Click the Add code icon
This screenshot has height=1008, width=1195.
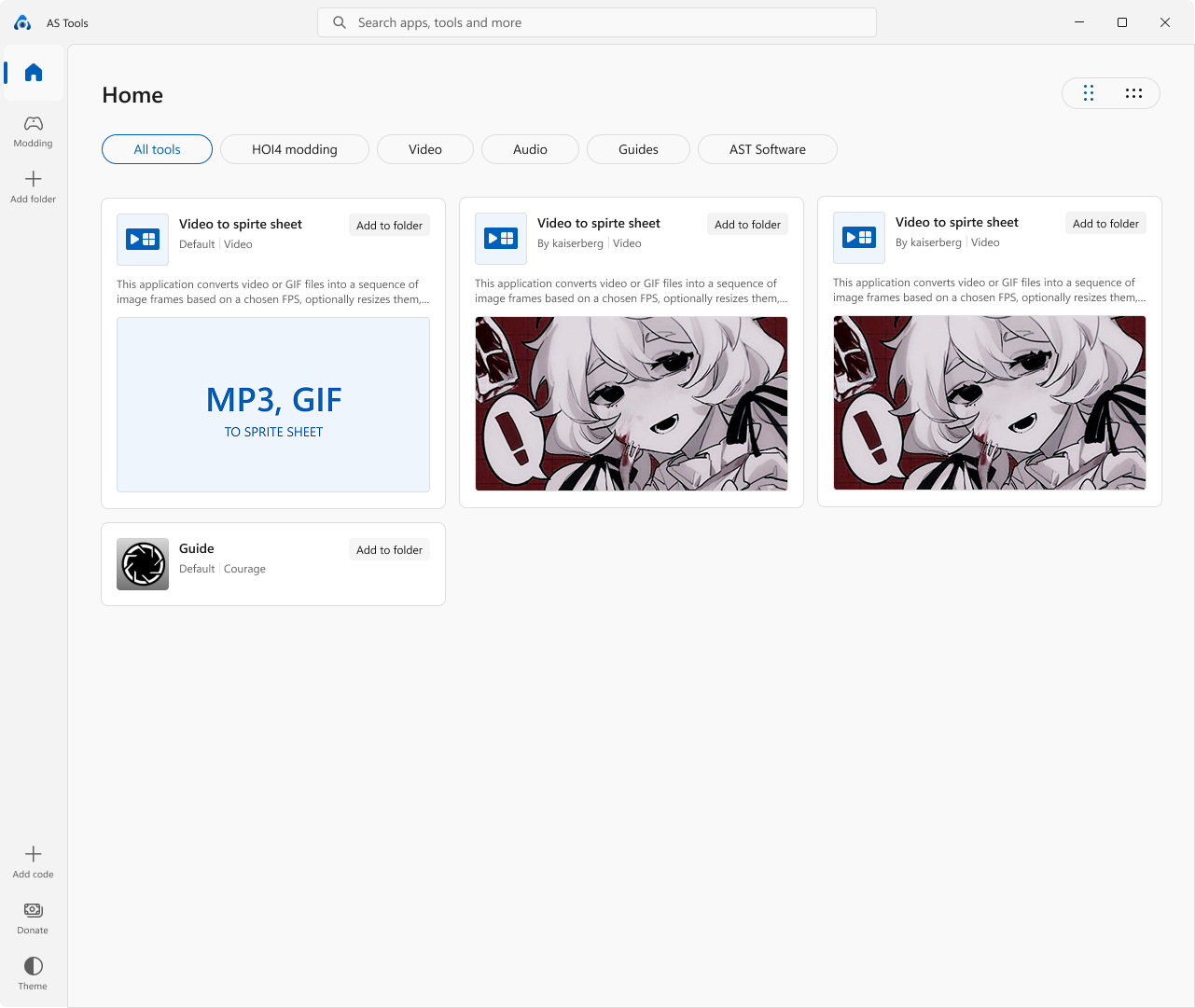34,854
